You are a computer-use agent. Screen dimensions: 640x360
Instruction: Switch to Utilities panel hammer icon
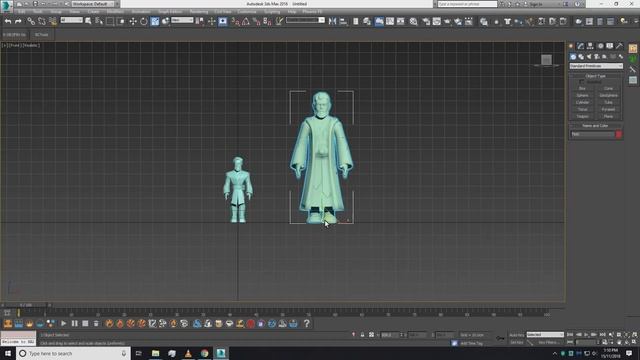tap(619, 46)
